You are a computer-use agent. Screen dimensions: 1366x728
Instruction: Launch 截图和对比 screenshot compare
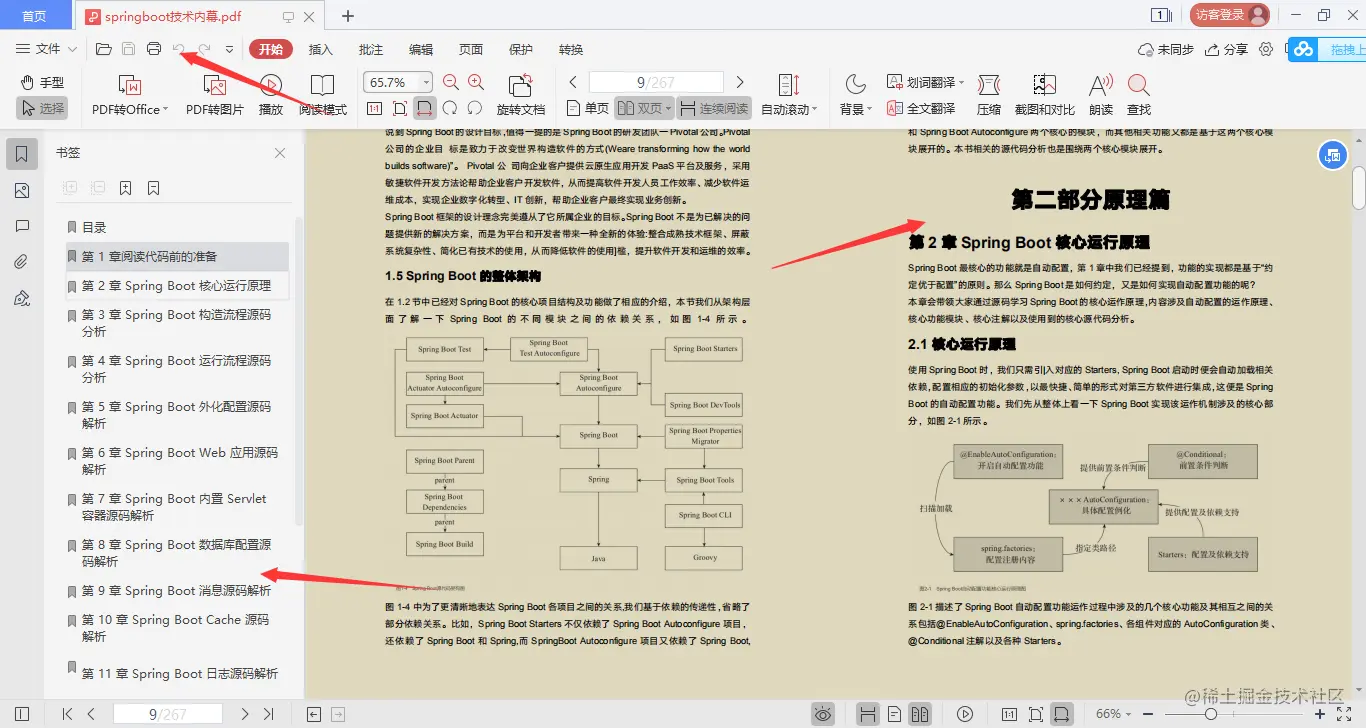1043,93
